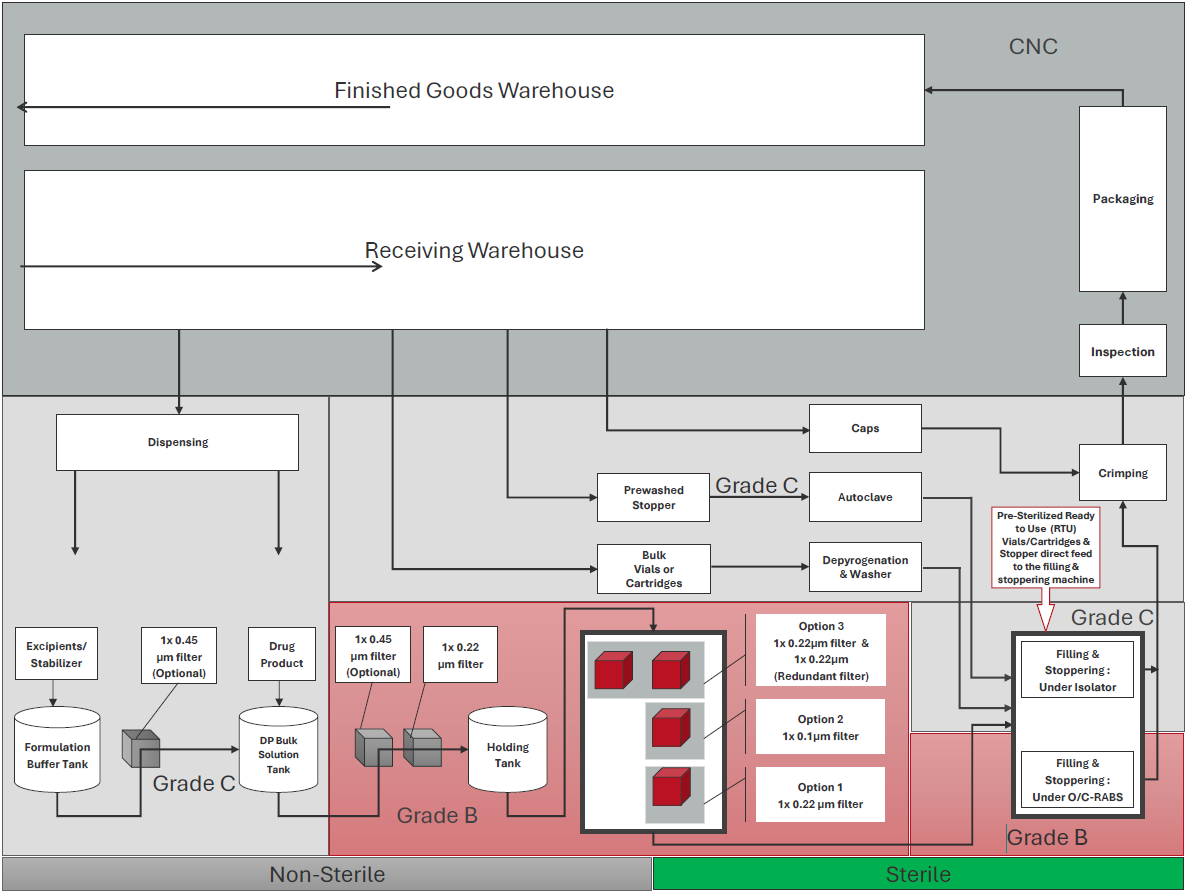This screenshot has width=1187, height=893.
Task: Select the Crimping box
Action: point(1122,473)
